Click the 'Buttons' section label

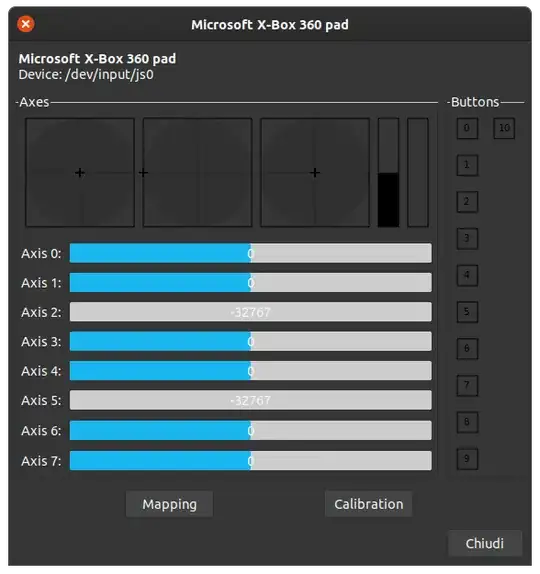(475, 102)
